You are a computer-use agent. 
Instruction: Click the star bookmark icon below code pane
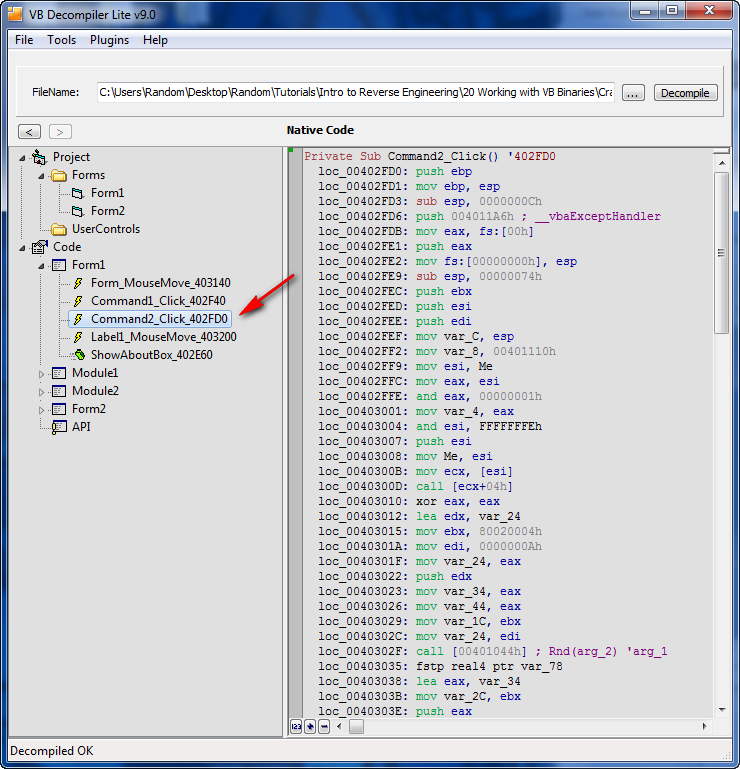[x=310, y=726]
